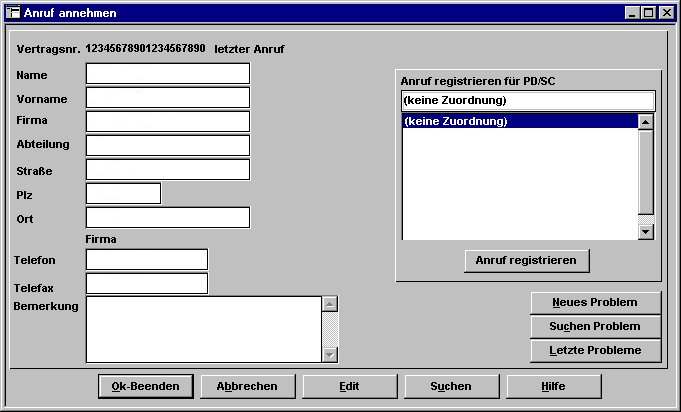This screenshot has width=681, height=412.
Task: Click the window system menu icon
Action: point(14,13)
